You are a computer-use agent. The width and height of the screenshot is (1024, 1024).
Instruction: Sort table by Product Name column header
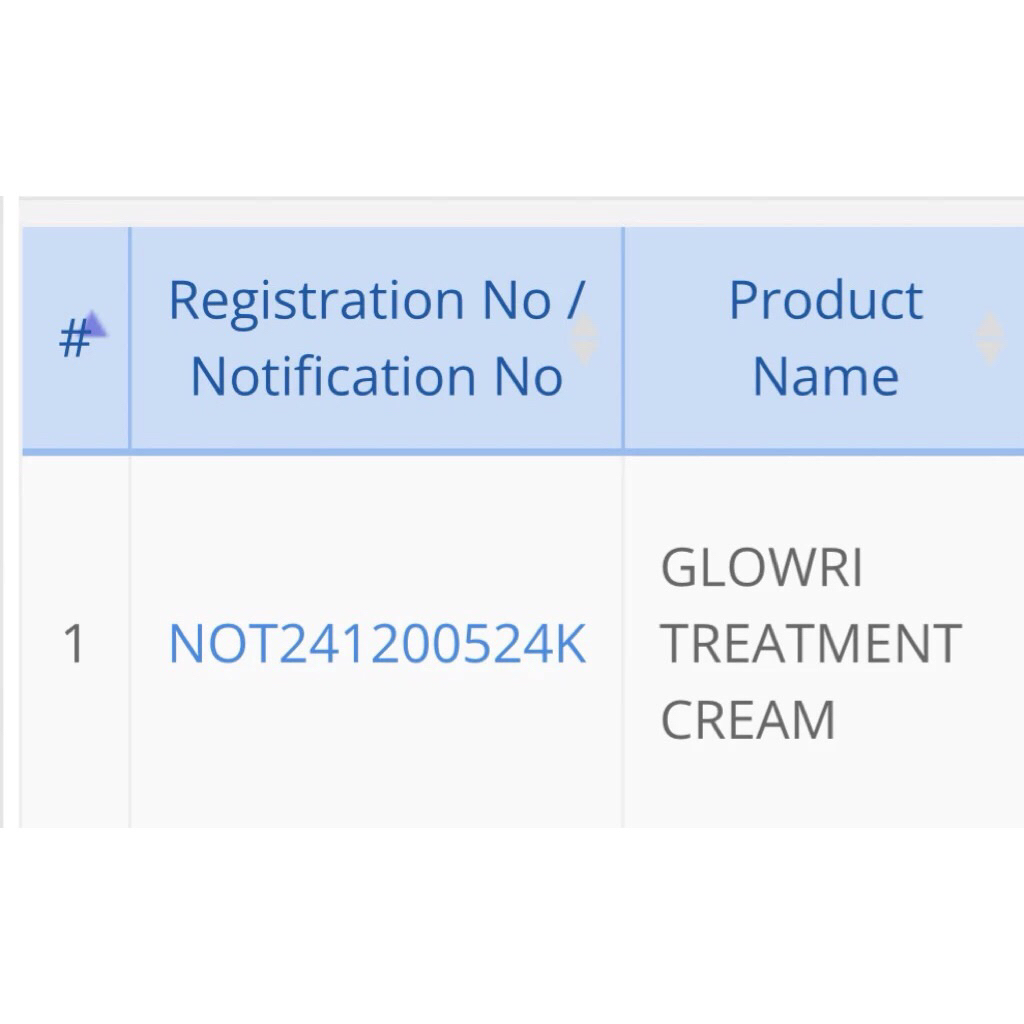[825, 338]
